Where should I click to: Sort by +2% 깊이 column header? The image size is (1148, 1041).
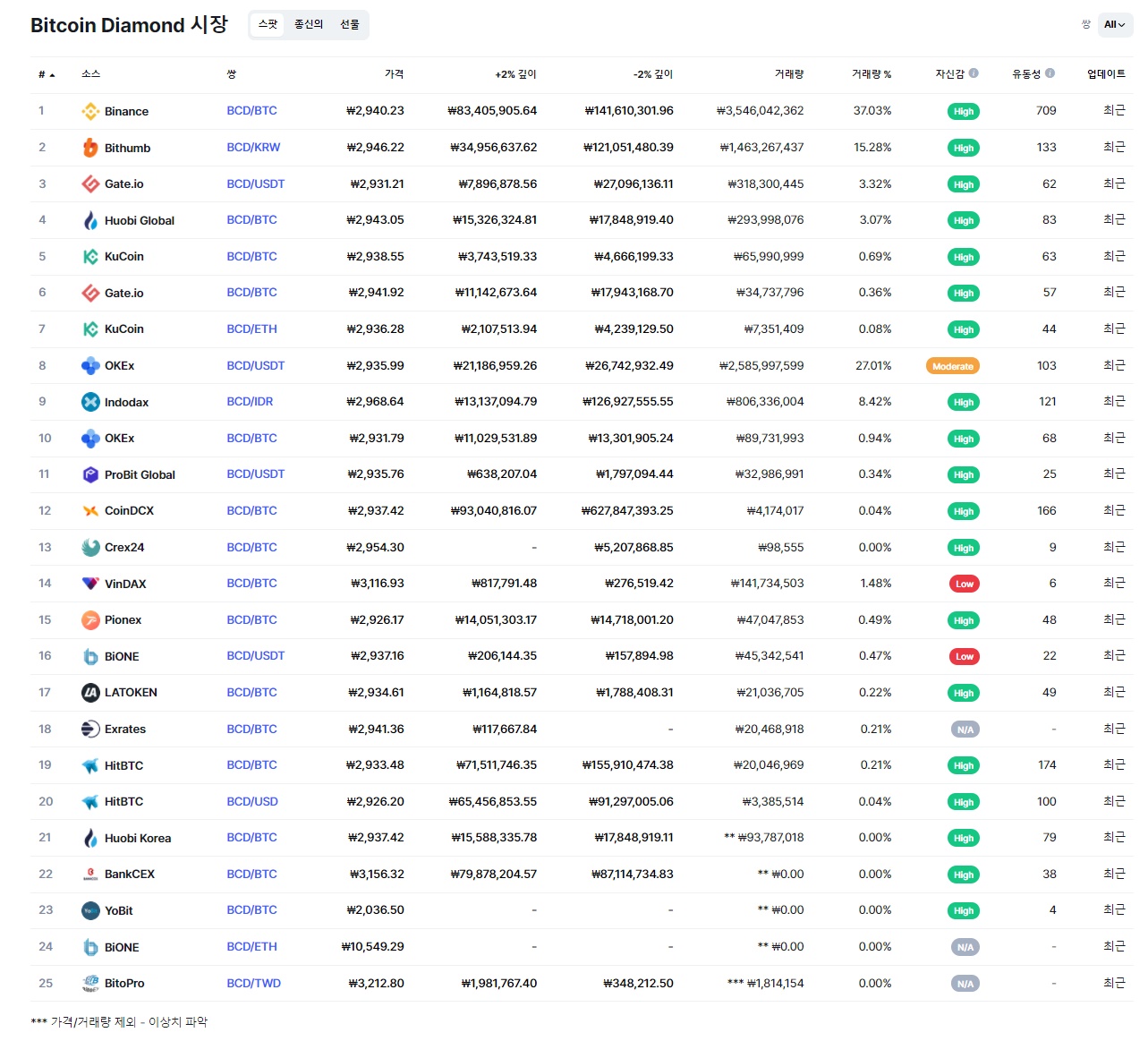click(515, 74)
